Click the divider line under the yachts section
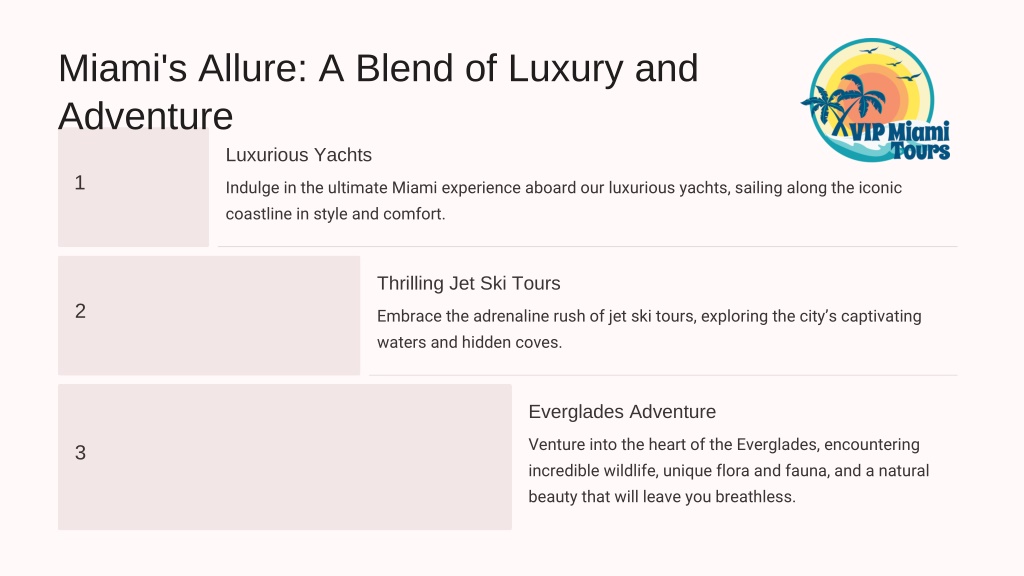 coord(588,246)
